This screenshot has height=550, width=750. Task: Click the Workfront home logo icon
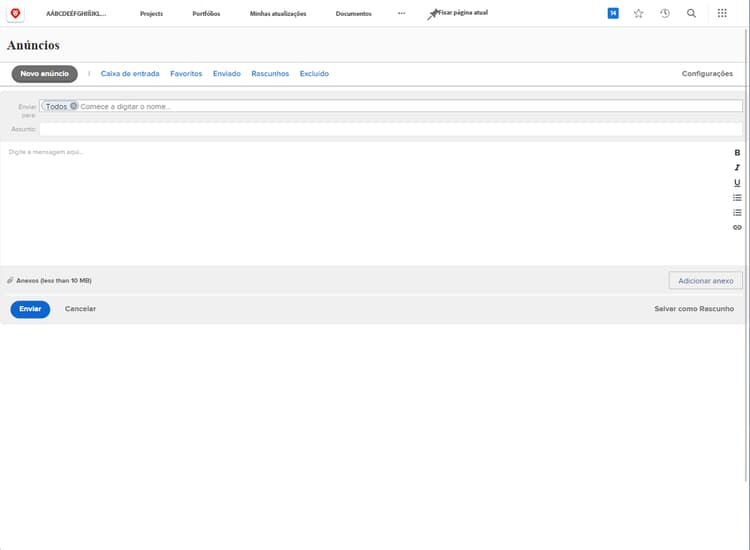click(x=15, y=13)
